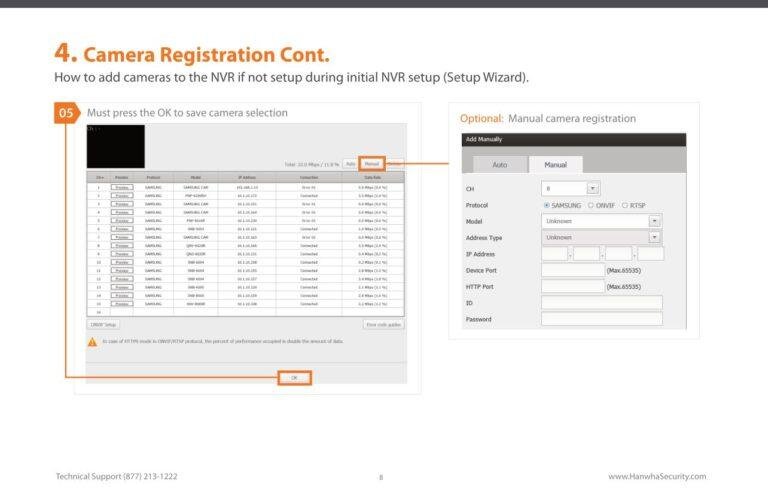The image size is (768, 497).
Task: Click the button at lower right of camera table
Action: (x=384, y=325)
